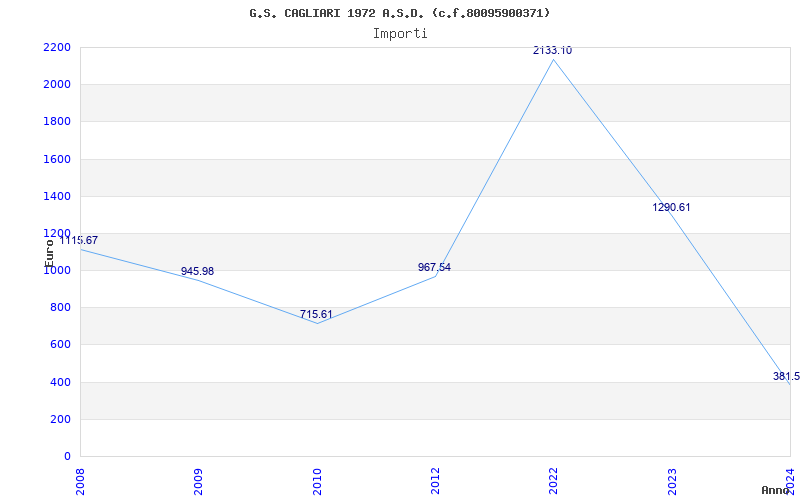The height and width of the screenshot is (500, 800).
Task: Select the 2010 x-axis year label
Action: pos(317,481)
